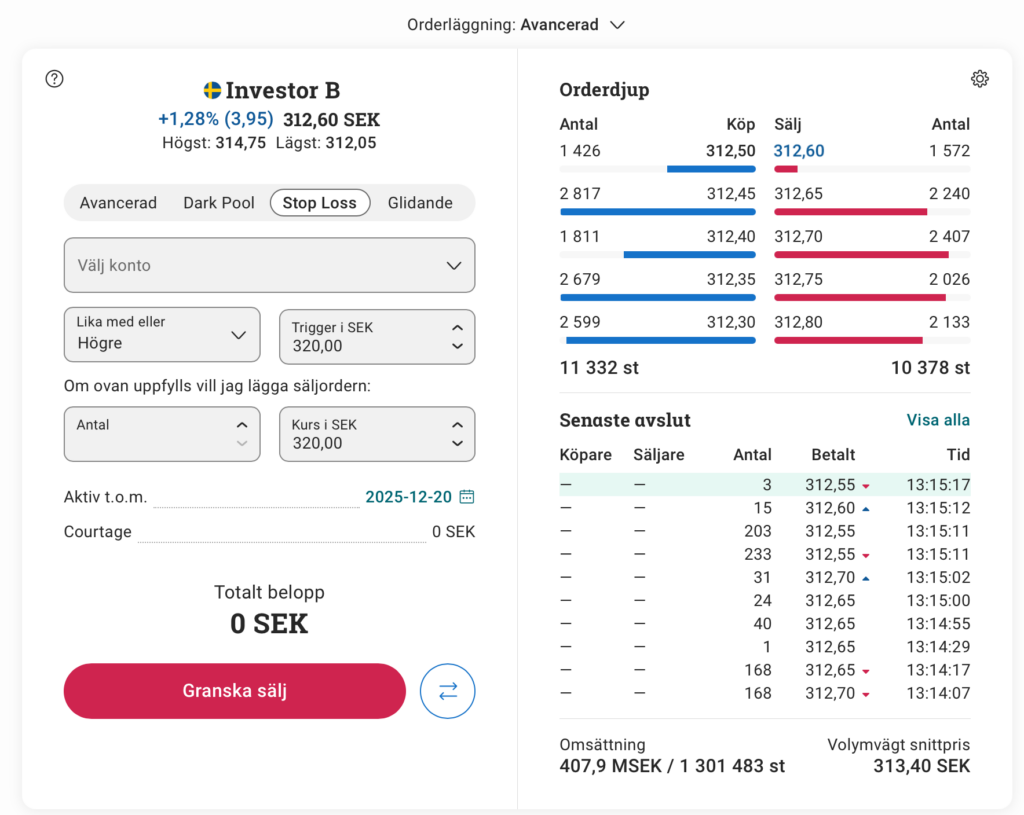Click the swap buy/sell arrows button
Image resolution: width=1024 pixels, height=815 pixels.
[x=448, y=691]
